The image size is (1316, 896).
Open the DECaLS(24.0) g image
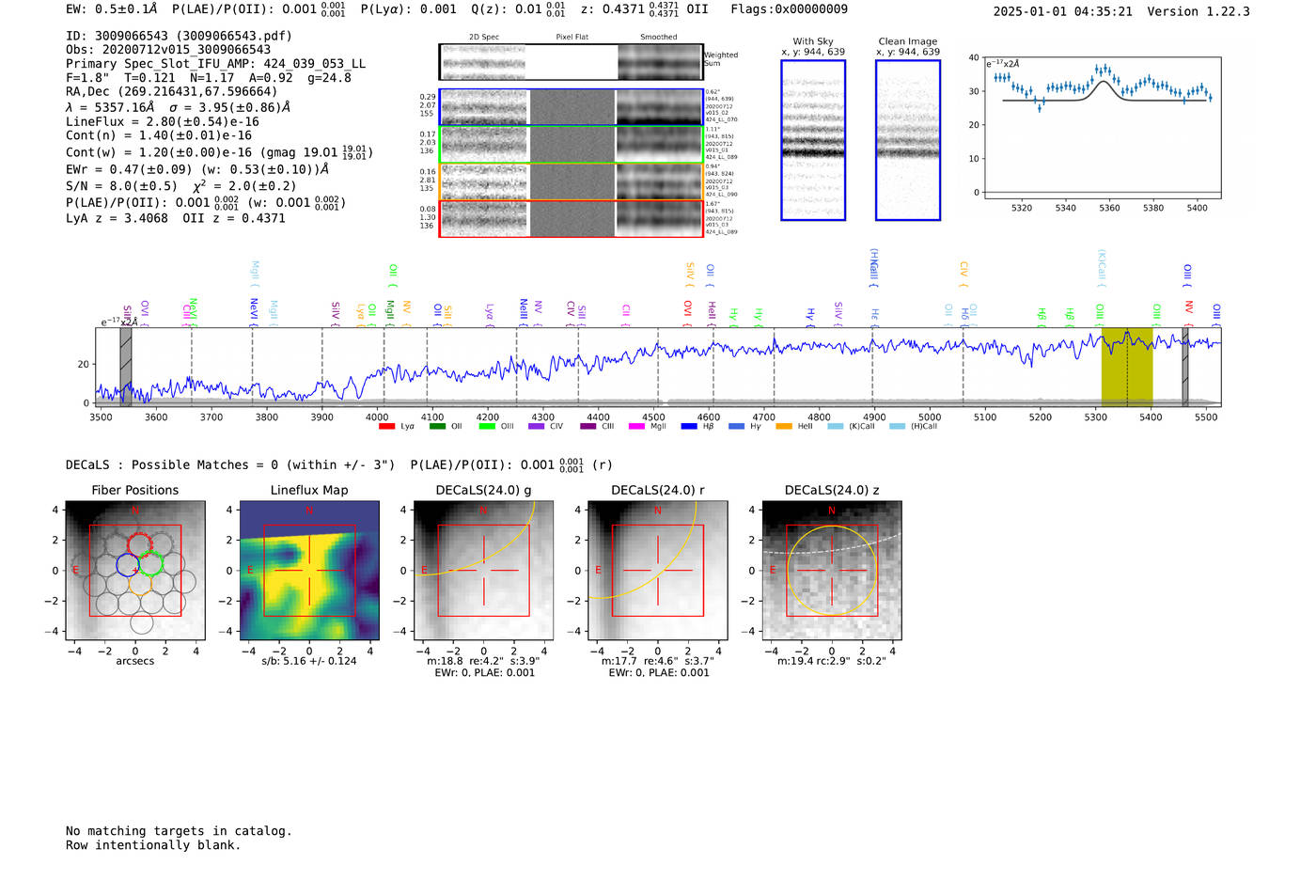tap(483, 571)
